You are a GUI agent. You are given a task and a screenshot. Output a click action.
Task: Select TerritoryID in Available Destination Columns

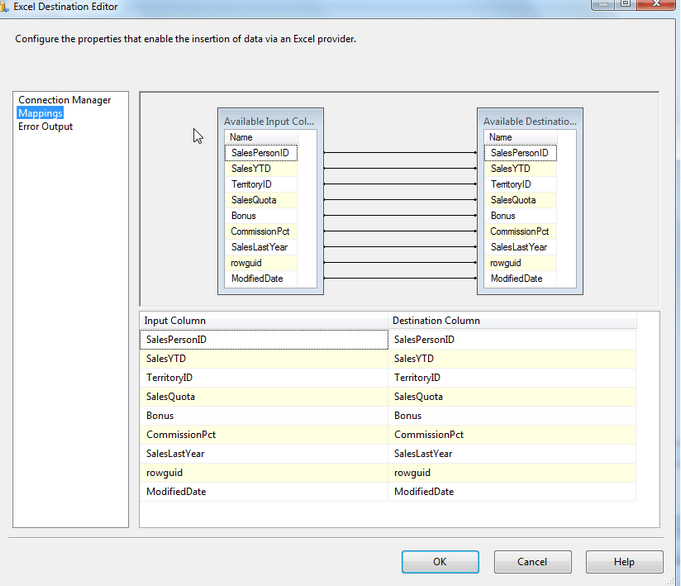520,184
